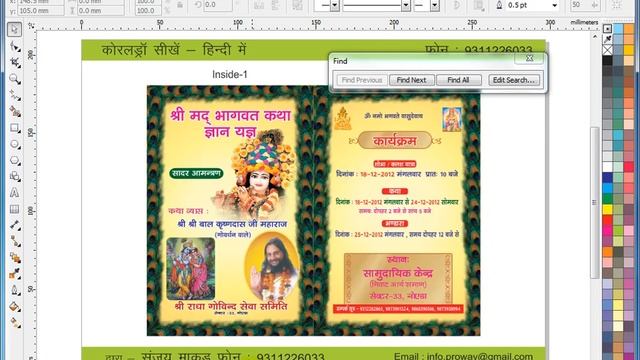Select the Interactive Fill tool
This screenshot has width=640, height=360.
15,323
